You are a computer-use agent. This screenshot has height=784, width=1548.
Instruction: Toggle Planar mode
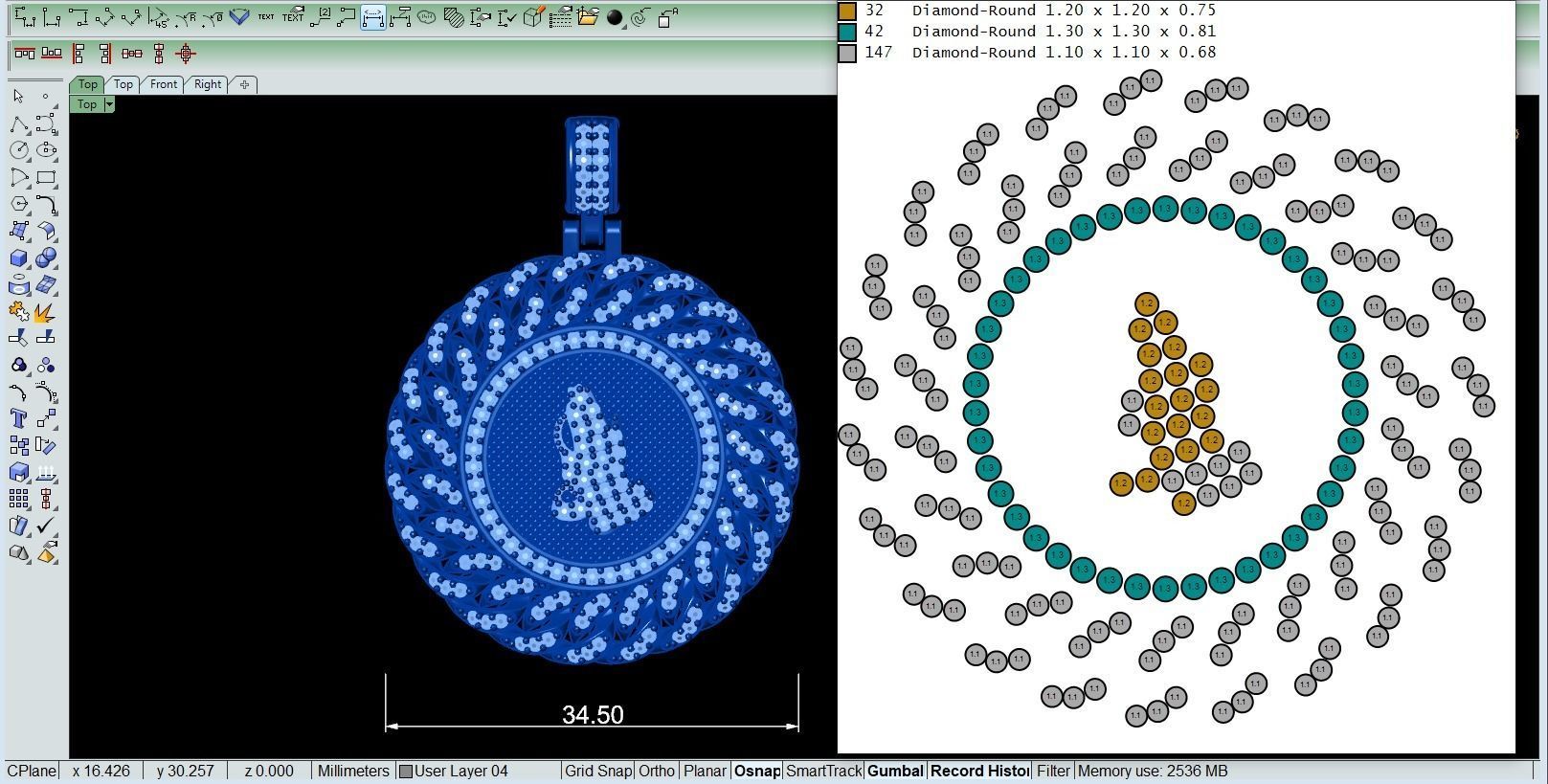click(x=705, y=771)
